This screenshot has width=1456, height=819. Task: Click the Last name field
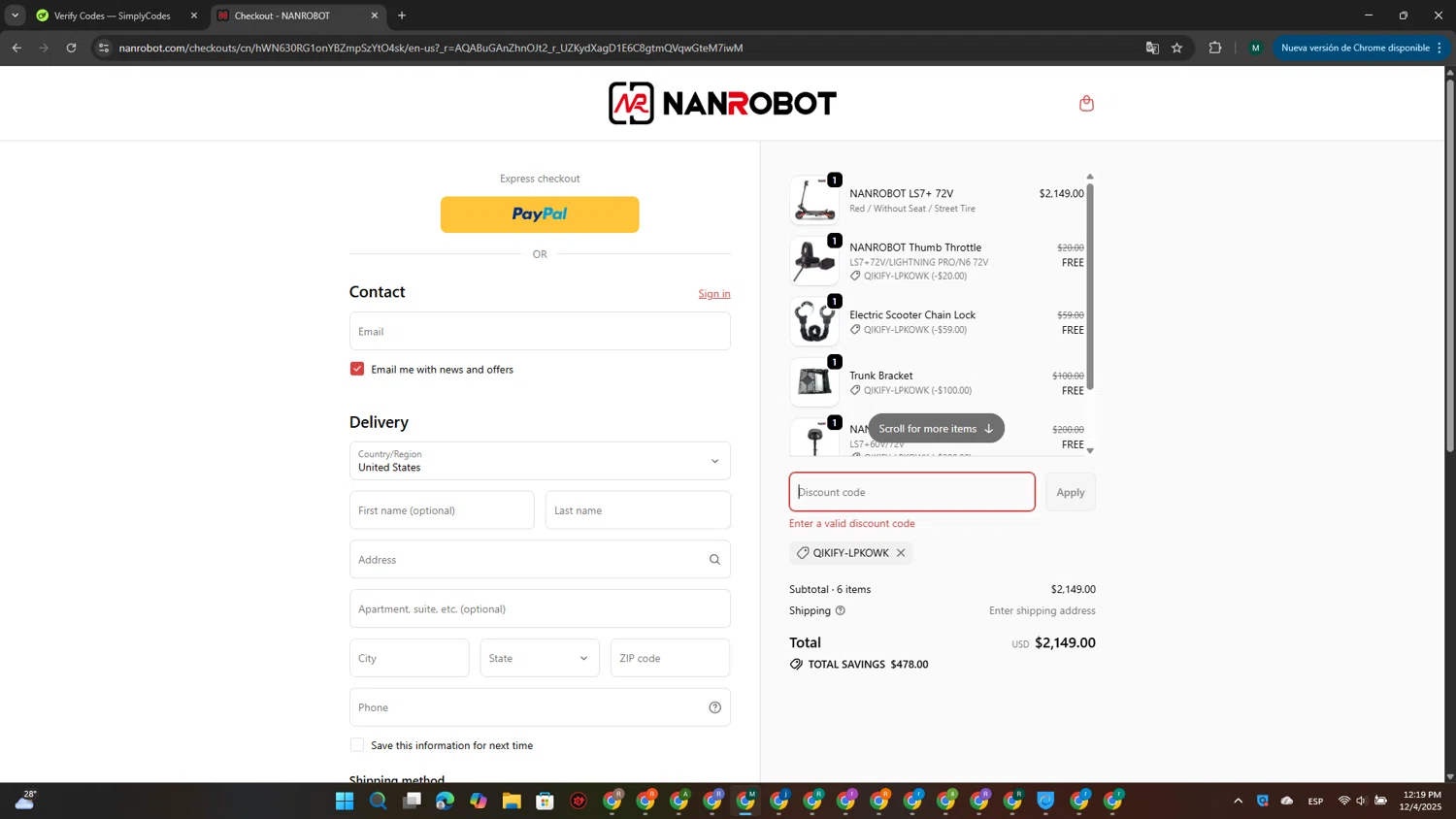pos(638,510)
